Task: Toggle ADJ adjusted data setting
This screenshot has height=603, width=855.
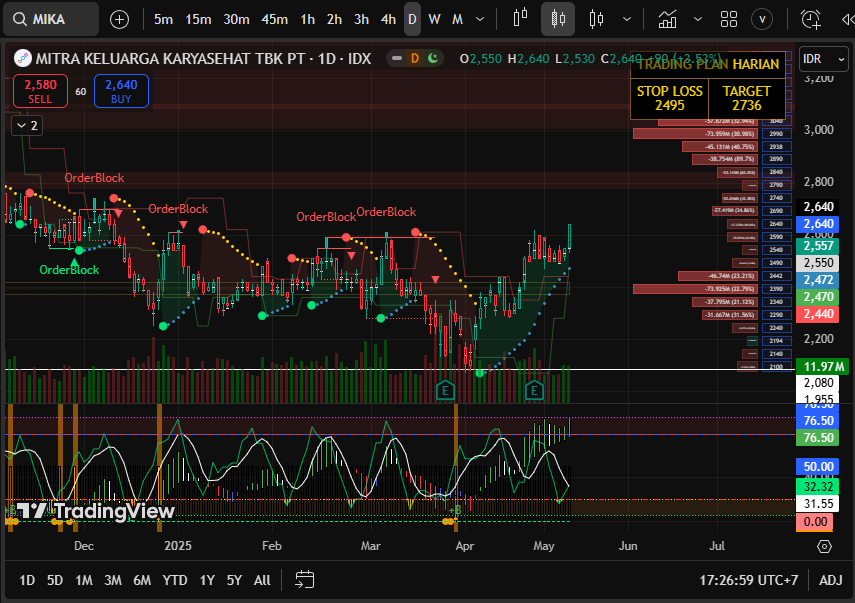Action: click(x=830, y=580)
